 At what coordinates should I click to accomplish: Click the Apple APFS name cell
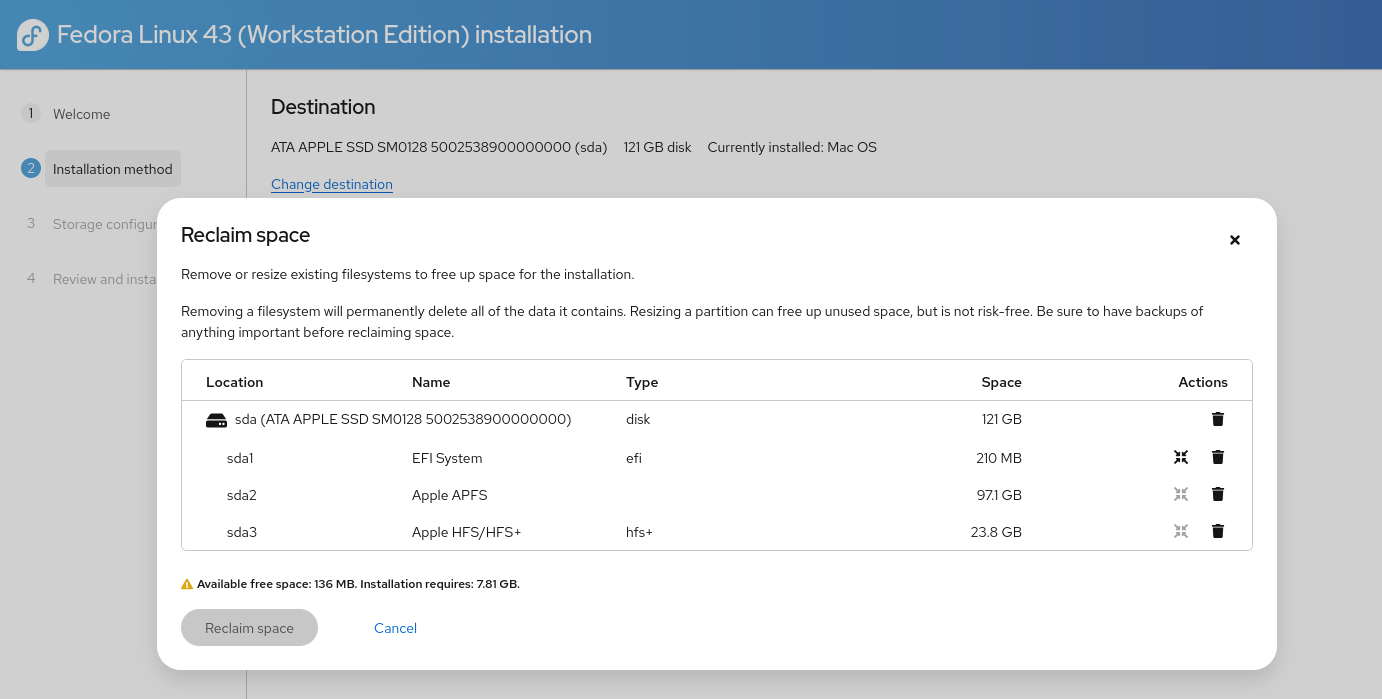pyautogui.click(x=450, y=495)
